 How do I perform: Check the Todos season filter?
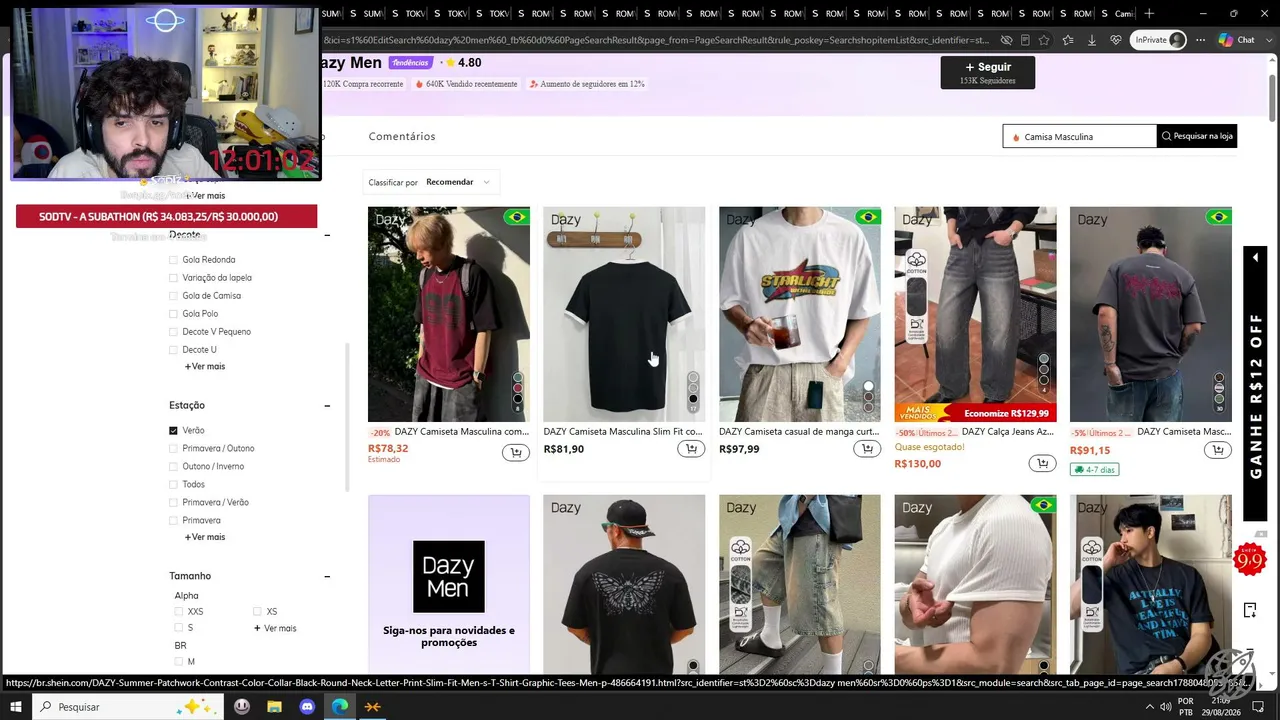point(173,485)
